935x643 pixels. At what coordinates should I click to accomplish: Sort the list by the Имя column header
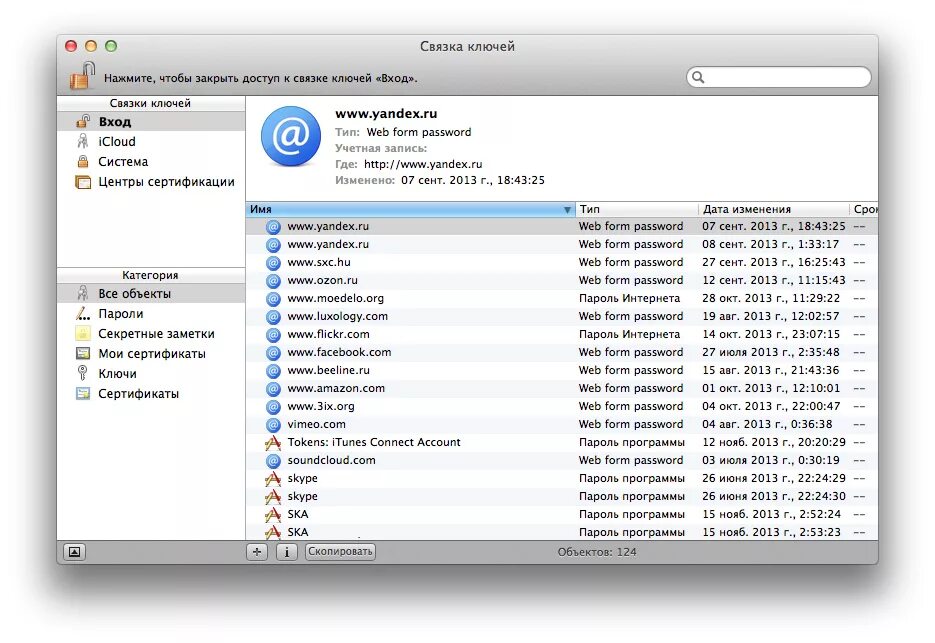[x=410, y=209]
